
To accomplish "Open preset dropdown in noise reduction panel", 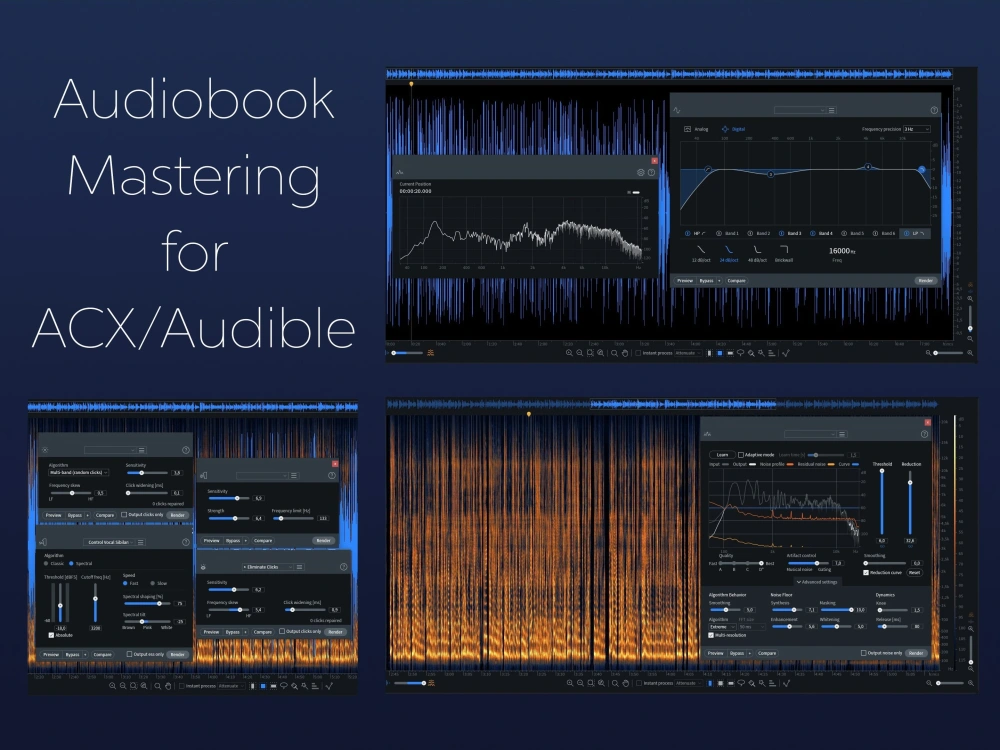I will coord(810,434).
